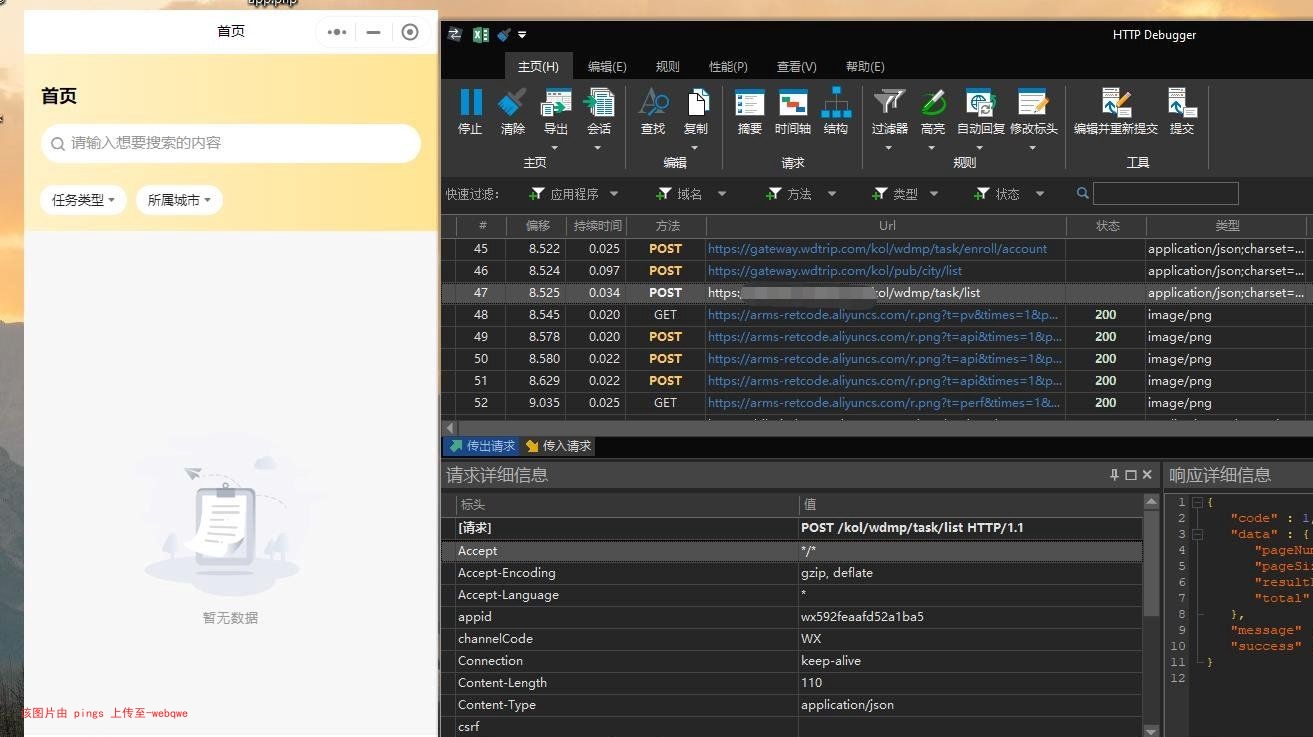Click the mini program minimize dash icon
The width and height of the screenshot is (1313, 737).
(x=373, y=32)
